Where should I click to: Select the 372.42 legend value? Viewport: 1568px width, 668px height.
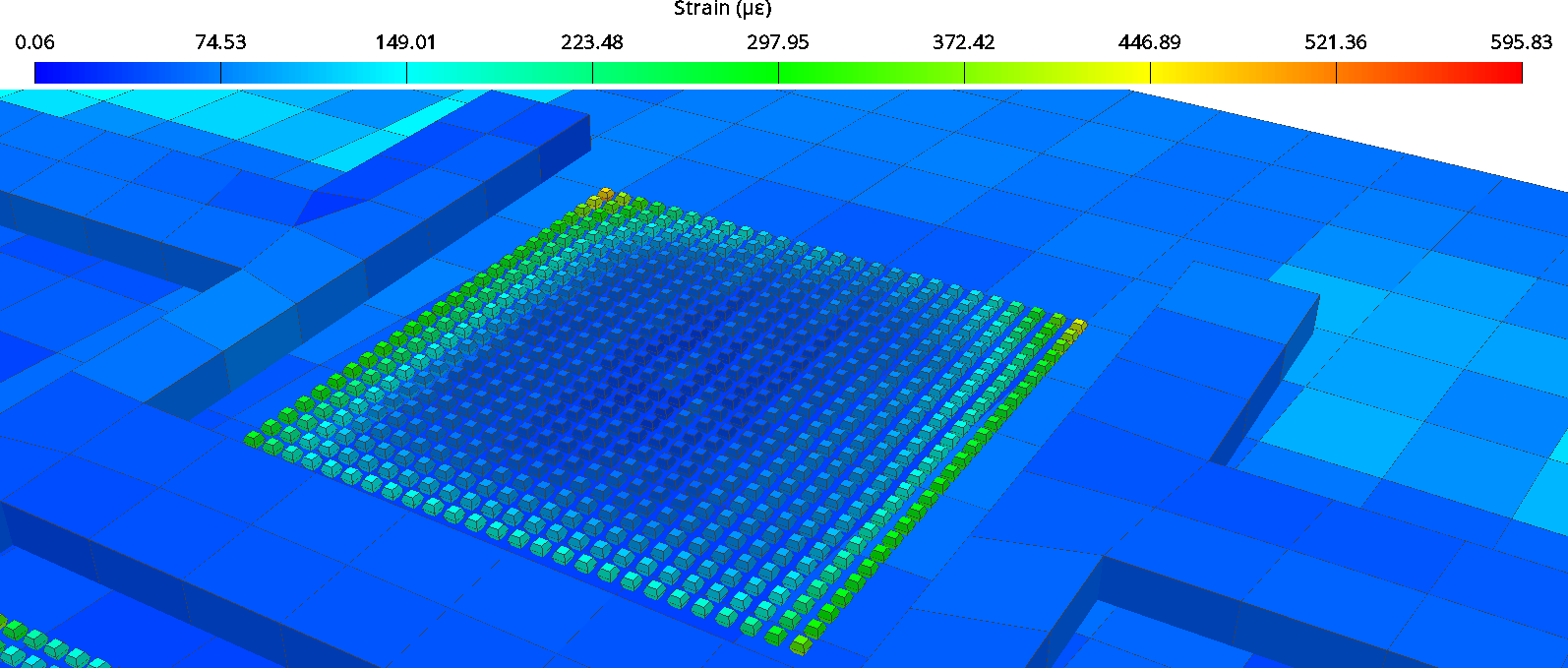tap(964, 42)
